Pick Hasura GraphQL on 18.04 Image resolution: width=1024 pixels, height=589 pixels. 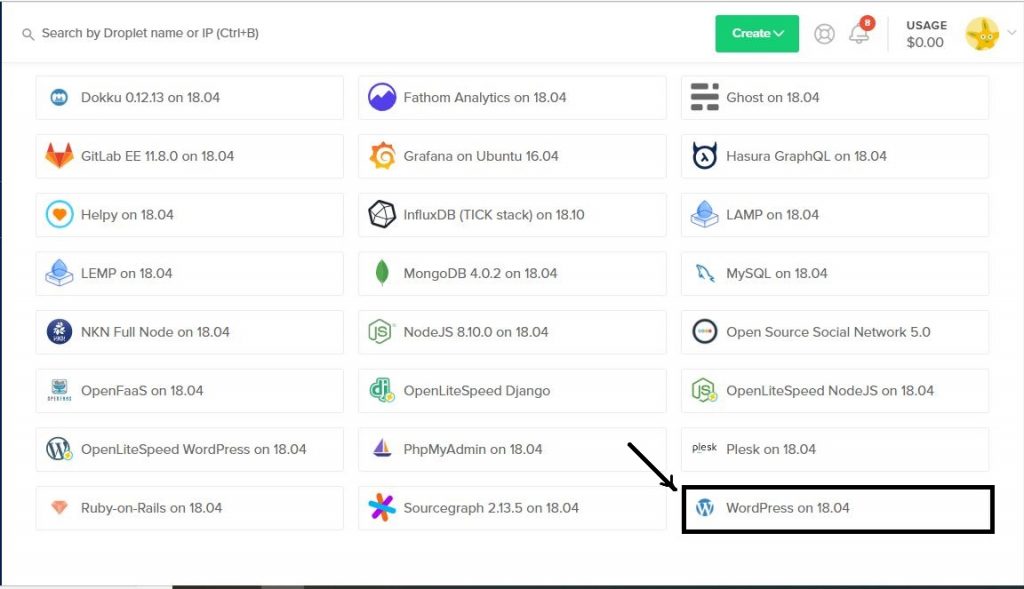click(835, 156)
